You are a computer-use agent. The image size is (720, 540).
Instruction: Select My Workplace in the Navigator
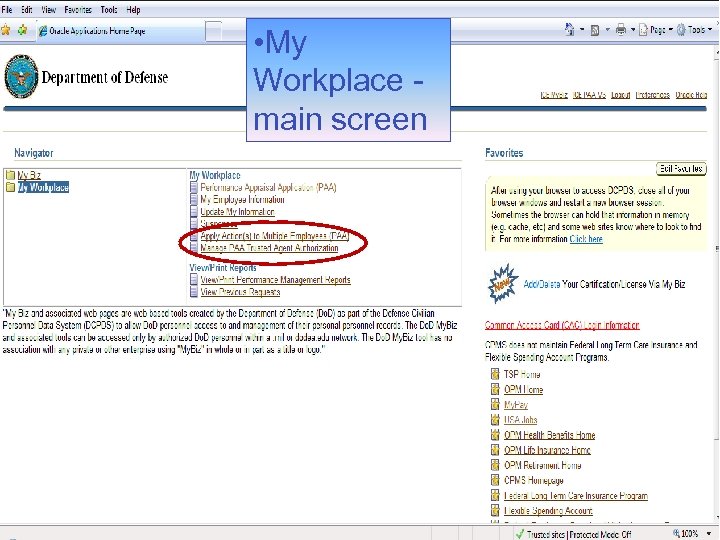[43, 187]
